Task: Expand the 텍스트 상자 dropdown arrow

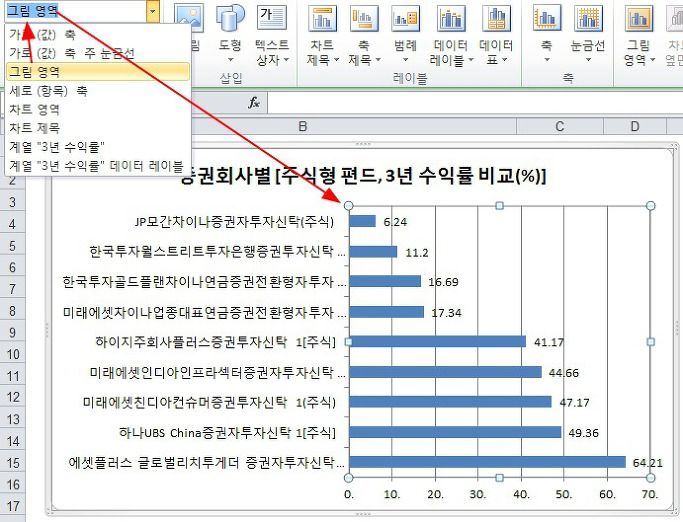Action: pyautogui.click(x=286, y=60)
